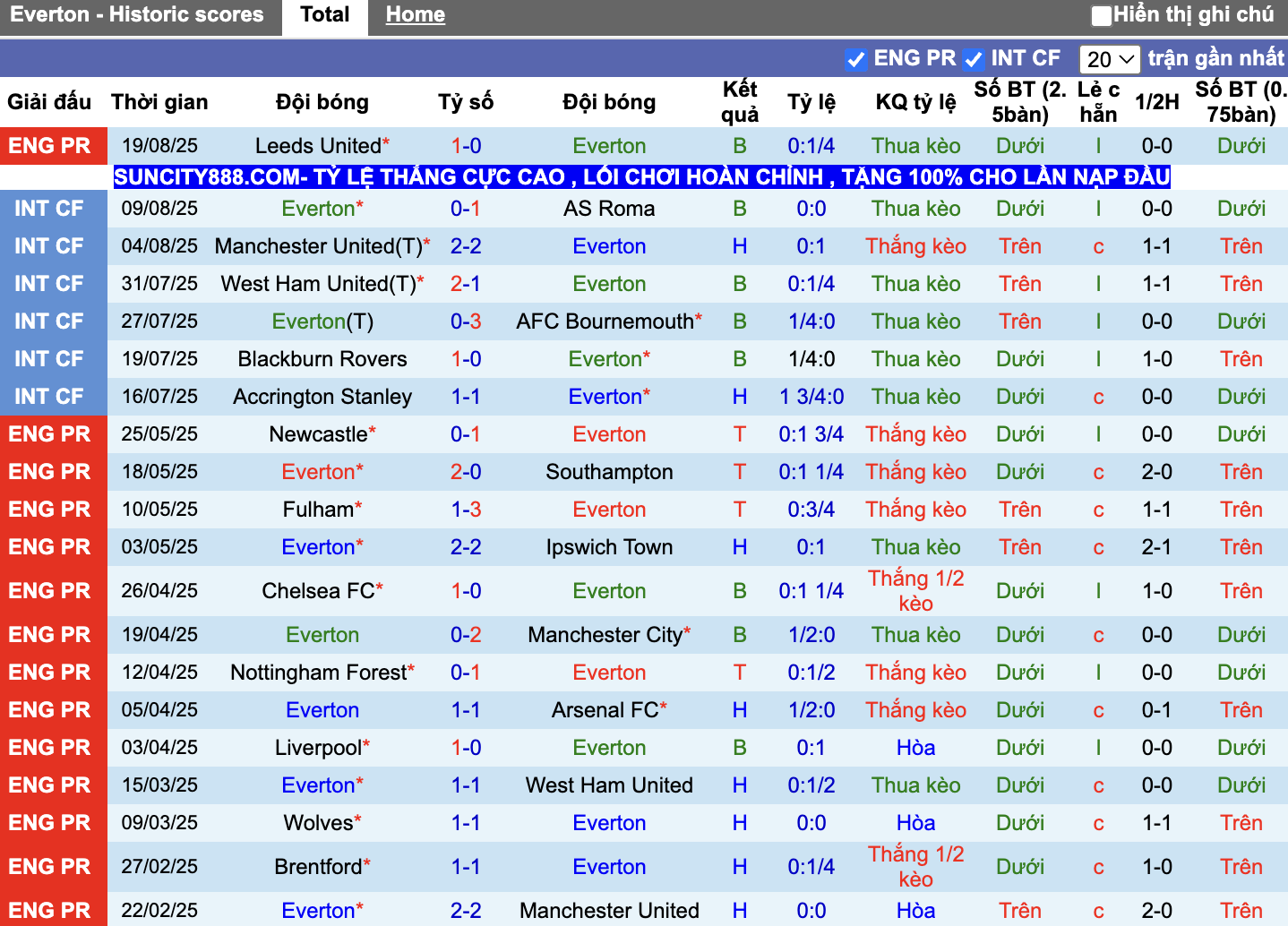Click the odds 1 3/4:0 for Accrington match

[x=811, y=397]
